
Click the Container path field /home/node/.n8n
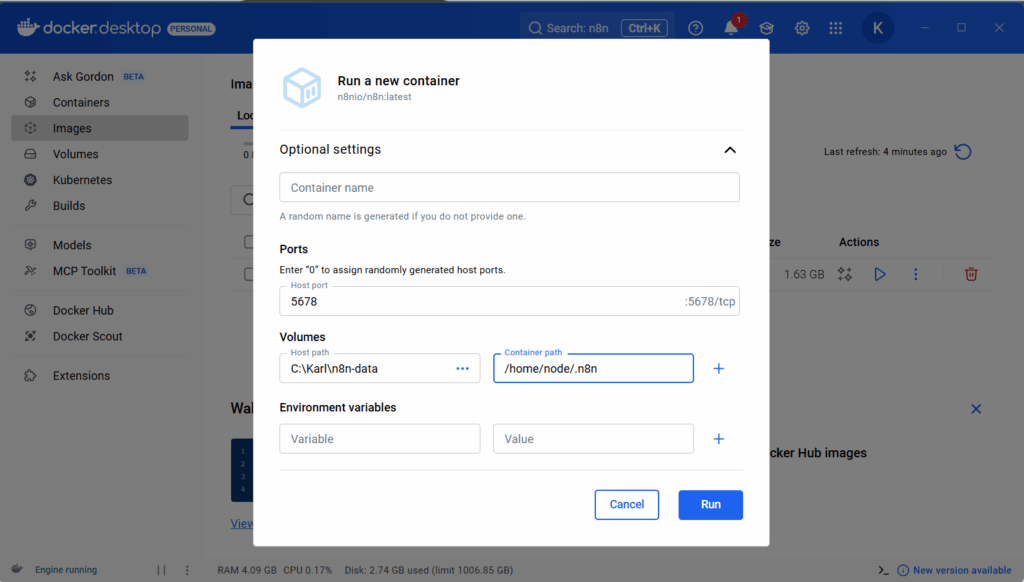pyautogui.click(x=593, y=368)
